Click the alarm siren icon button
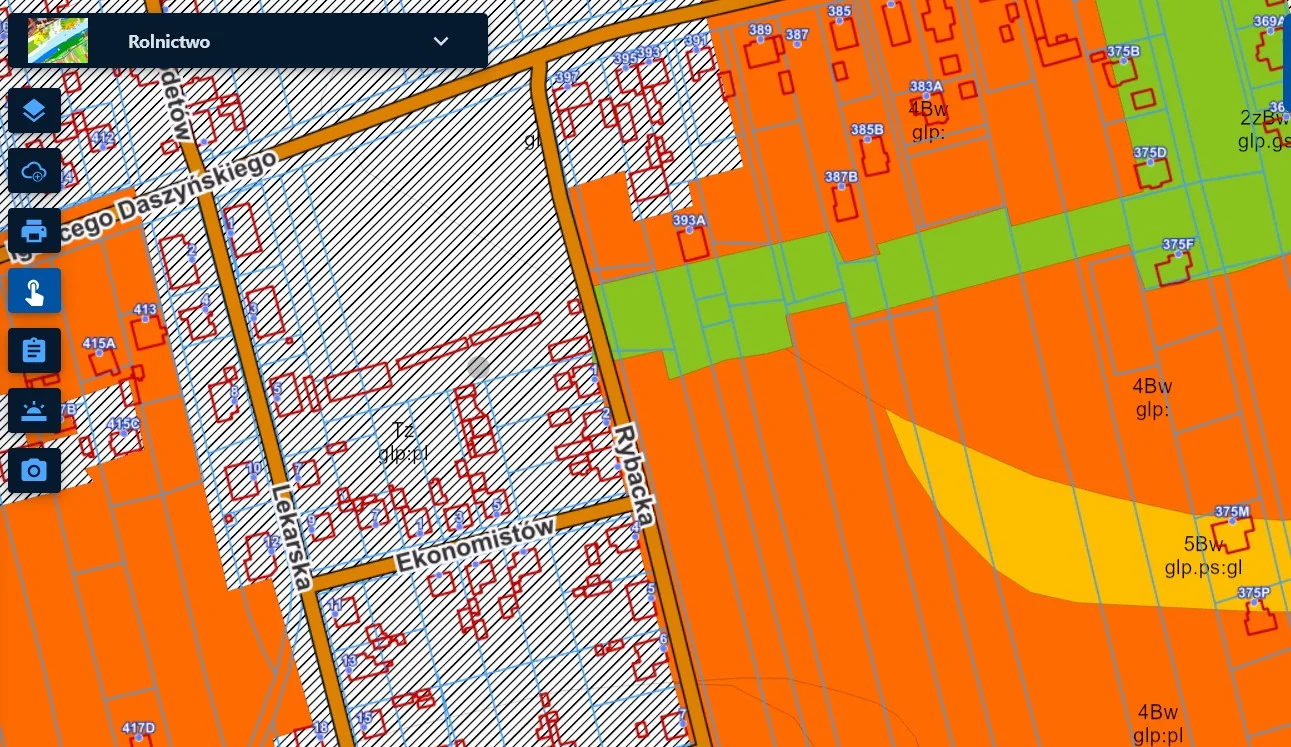Viewport: 1291px width, 747px height. pyautogui.click(x=35, y=411)
